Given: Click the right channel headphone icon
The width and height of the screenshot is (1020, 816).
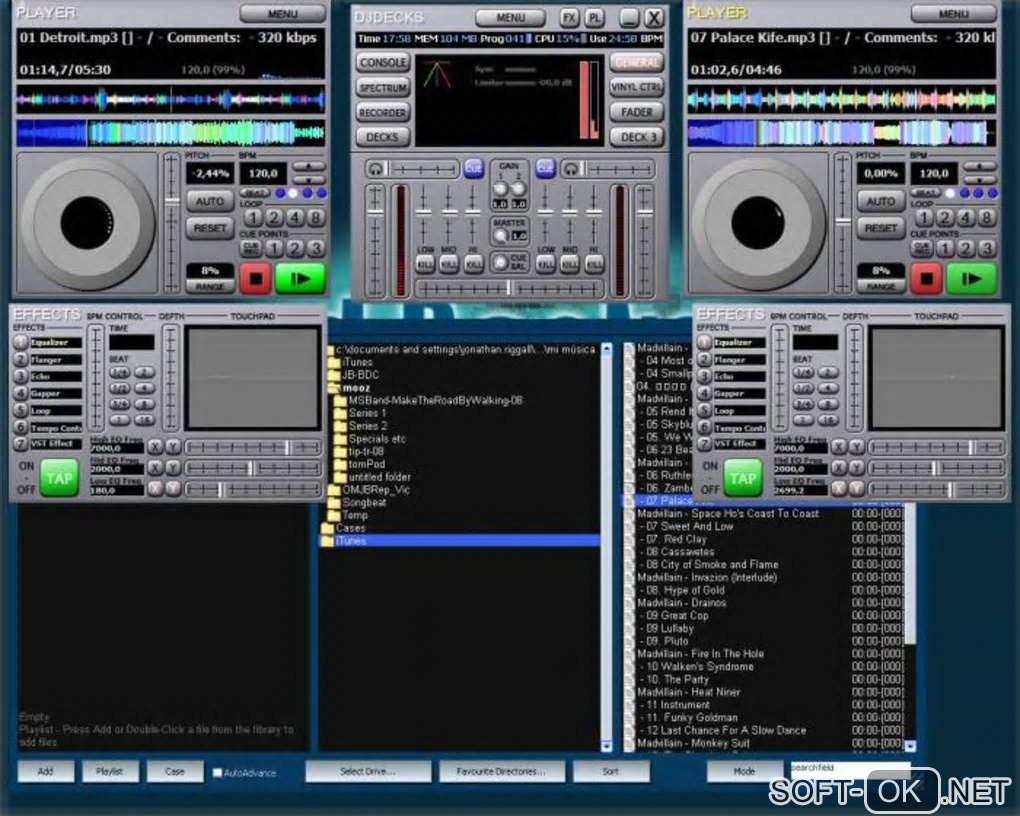Looking at the screenshot, I should 570,169.
